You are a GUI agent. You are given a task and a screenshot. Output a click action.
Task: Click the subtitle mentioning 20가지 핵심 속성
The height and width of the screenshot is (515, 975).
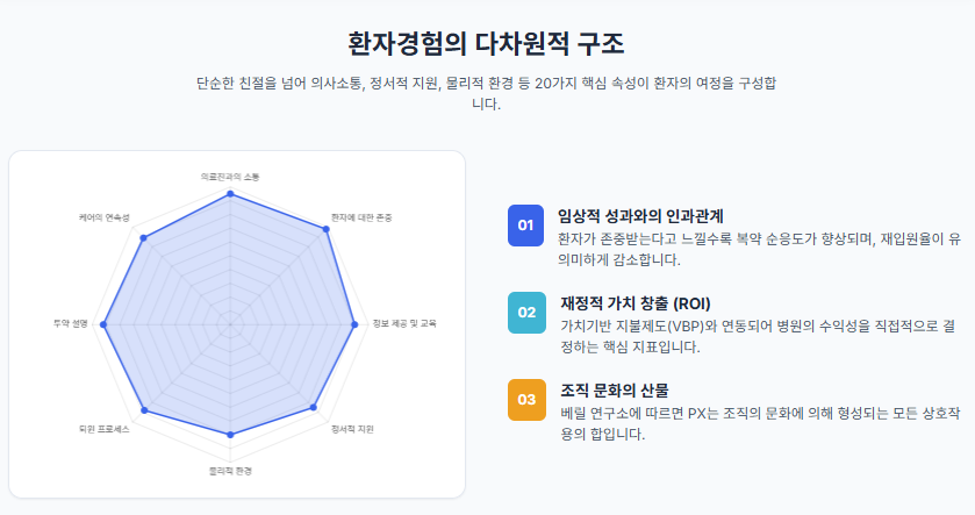pyautogui.click(x=486, y=93)
